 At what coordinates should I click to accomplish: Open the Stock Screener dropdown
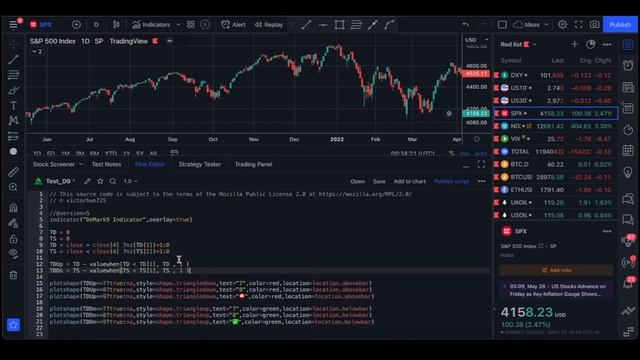pyautogui.click(x=57, y=164)
